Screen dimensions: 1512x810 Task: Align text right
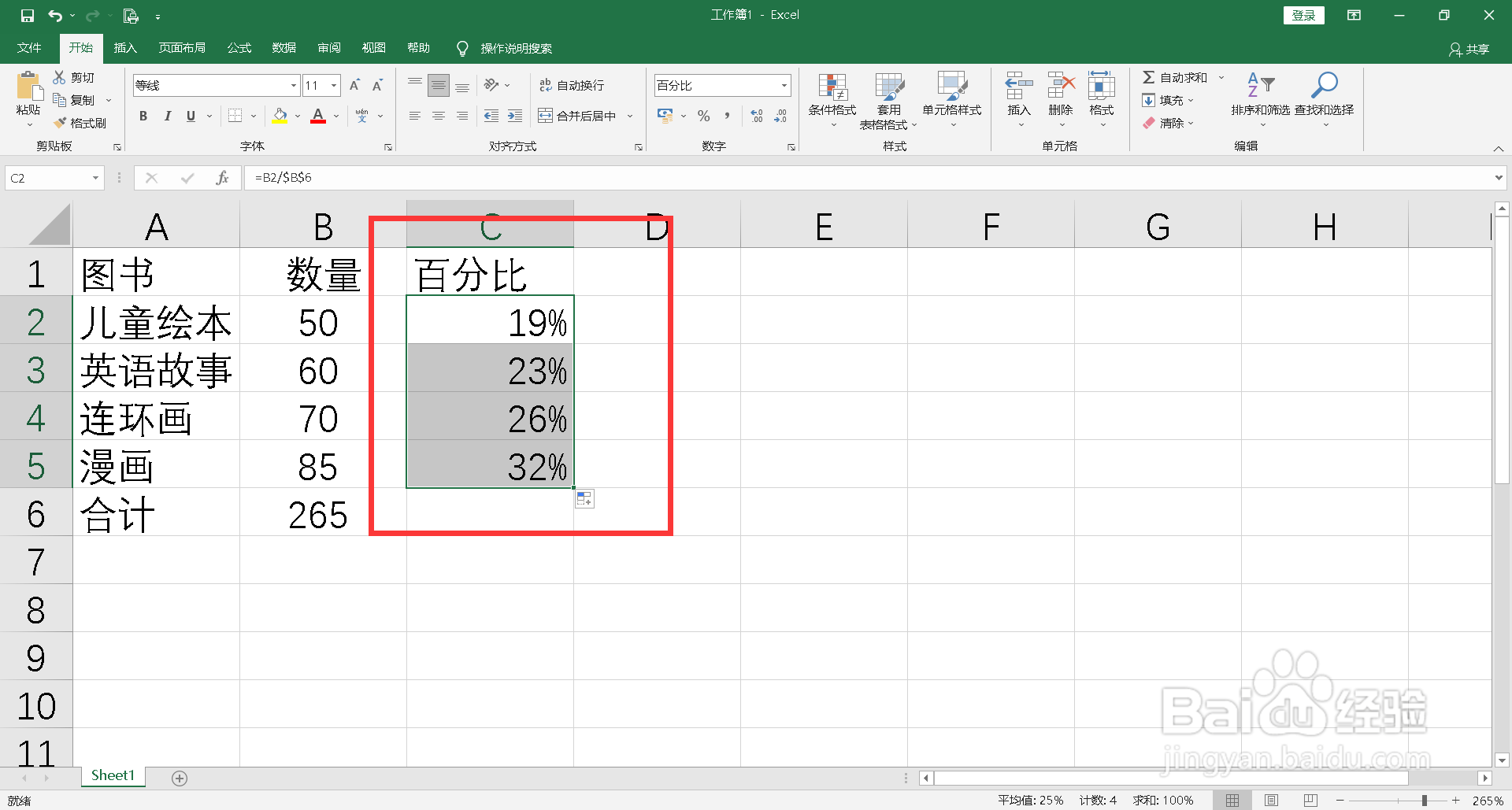[x=462, y=116]
